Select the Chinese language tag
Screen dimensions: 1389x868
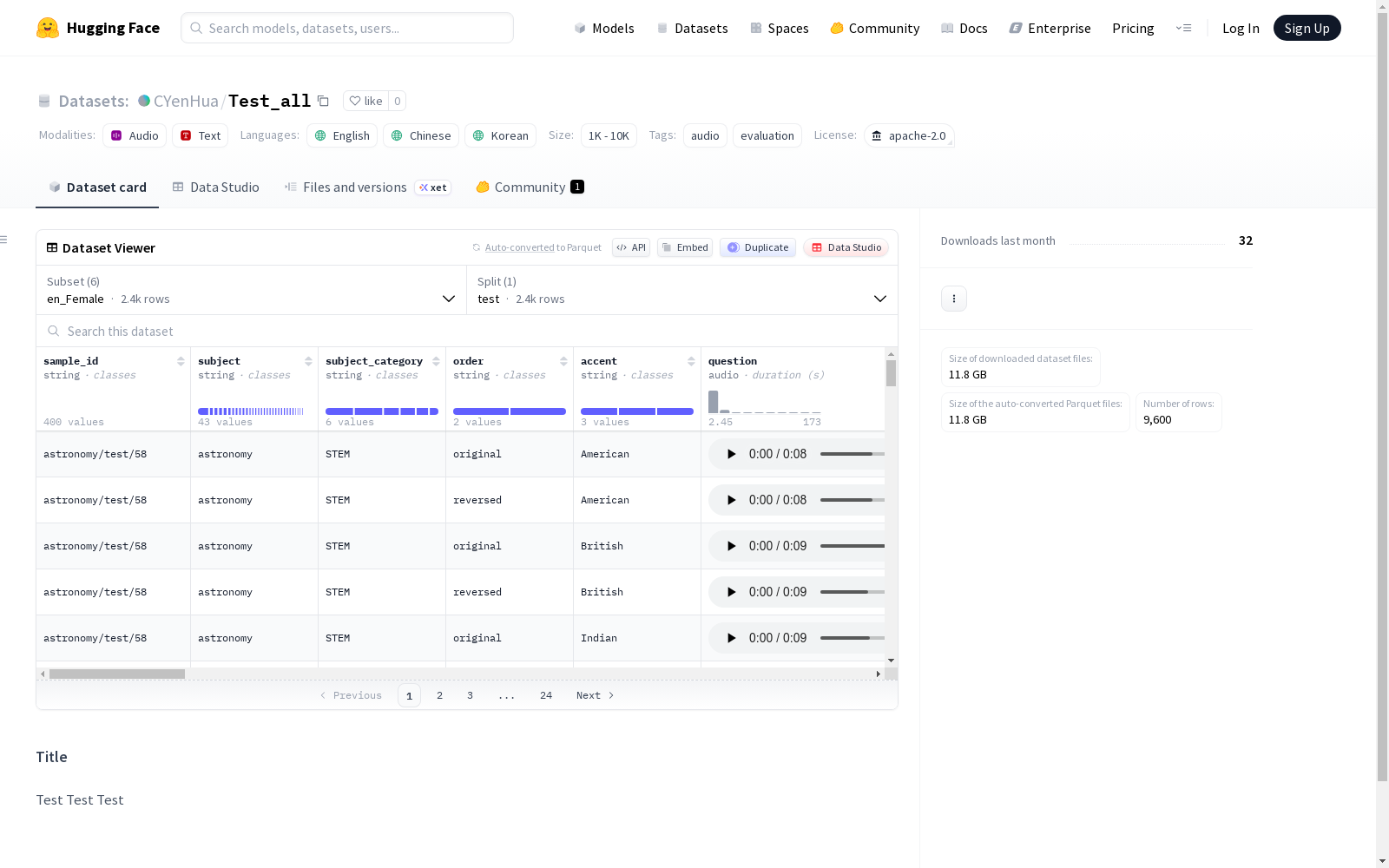click(x=421, y=135)
